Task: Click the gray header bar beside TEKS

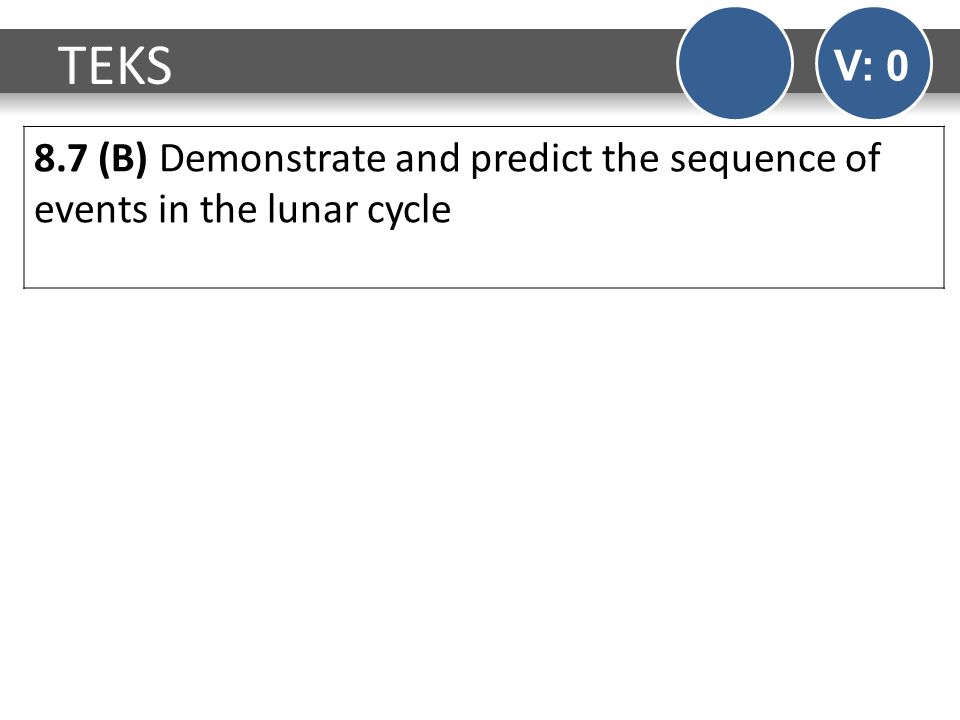Action: (422, 61)
